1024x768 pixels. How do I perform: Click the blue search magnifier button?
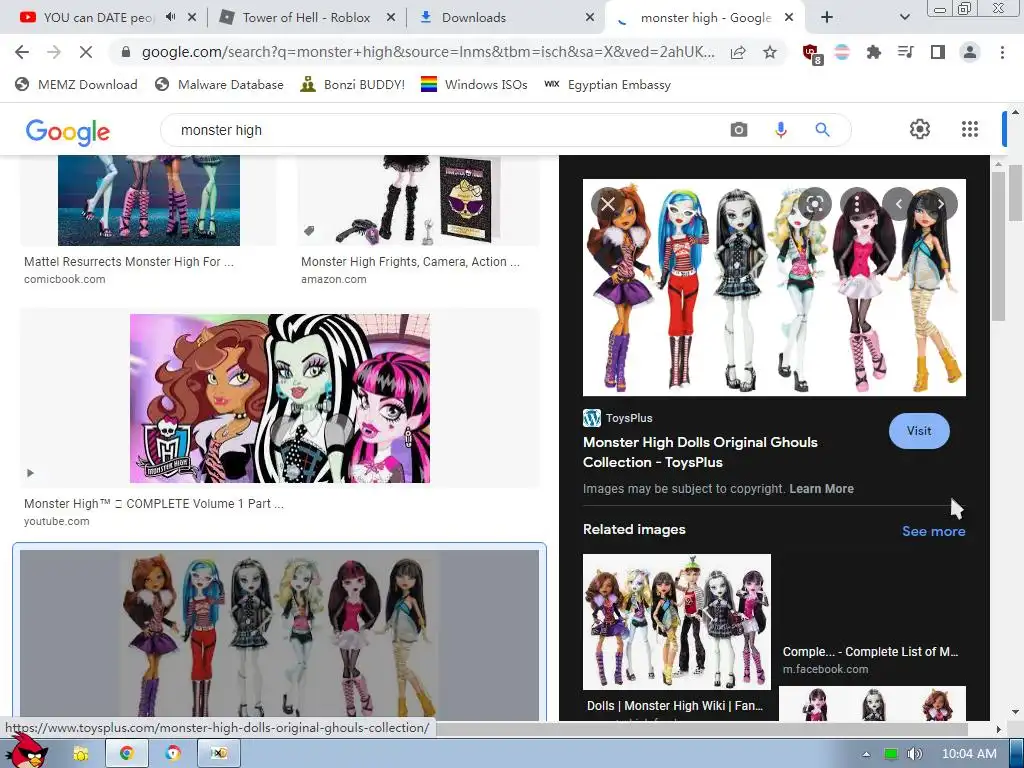click(822, 130)
